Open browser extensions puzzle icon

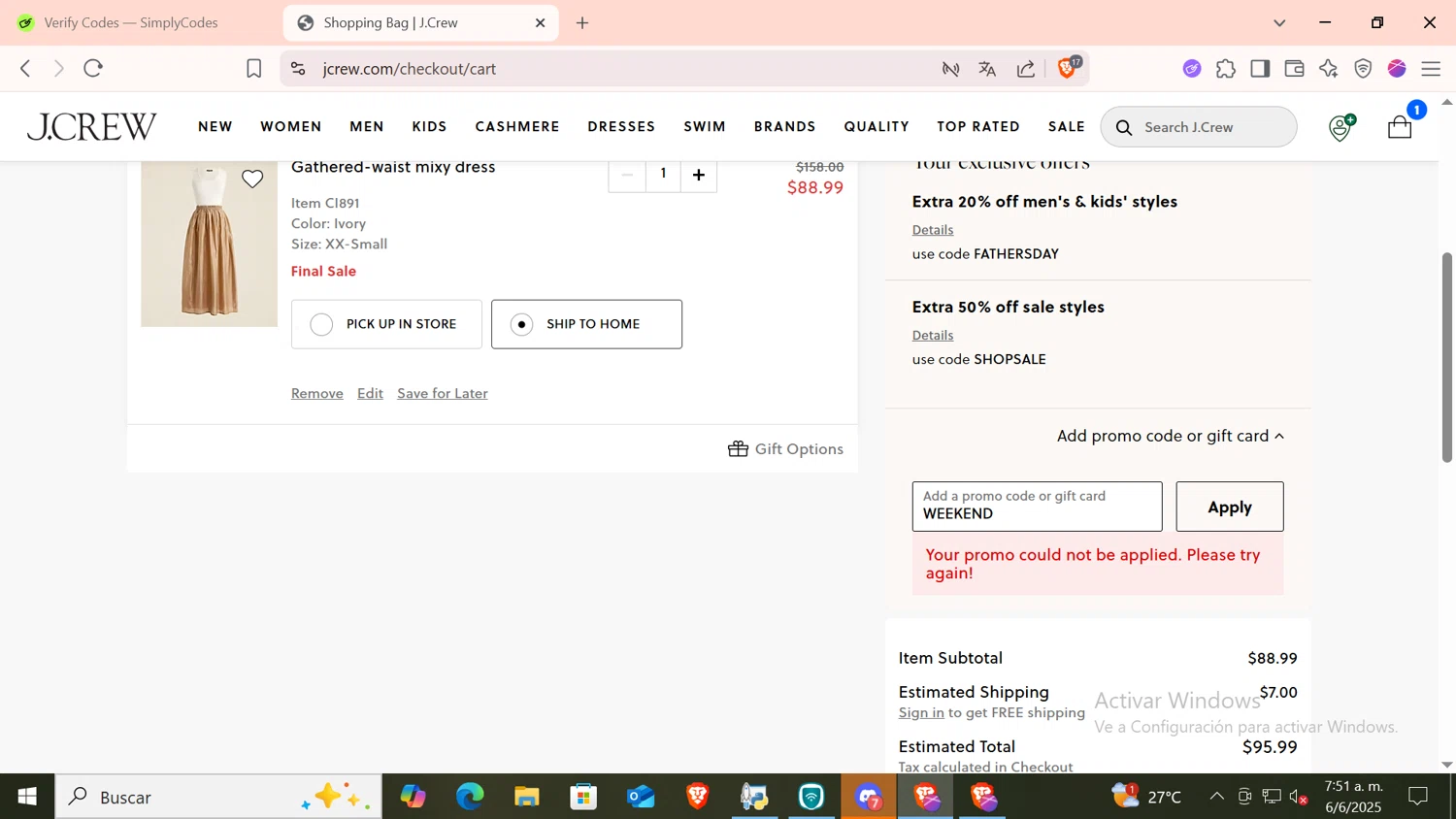point(1226,68)
